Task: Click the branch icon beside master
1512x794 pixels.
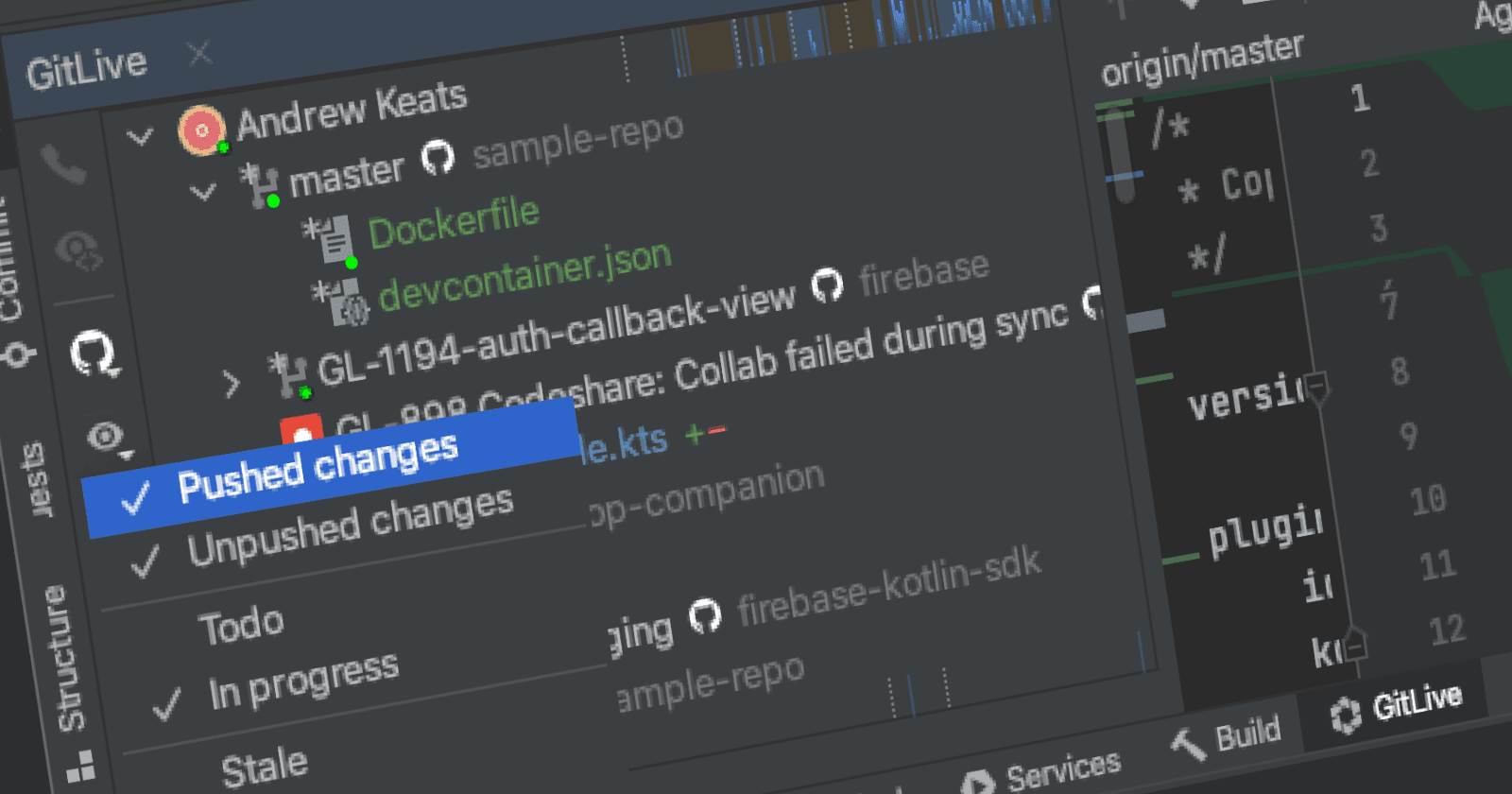Action: pyautogui.click(x=259, y=185)
